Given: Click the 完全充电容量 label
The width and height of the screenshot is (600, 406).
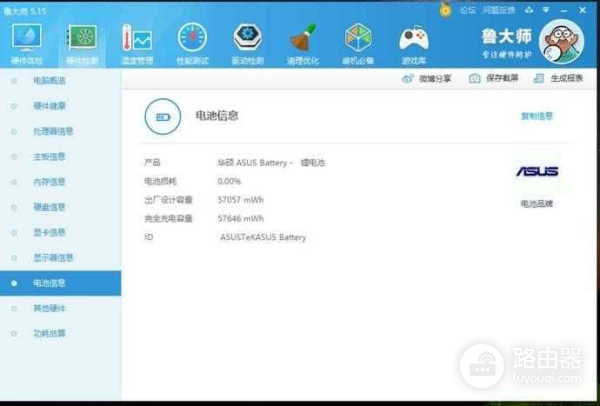Looking at the screenshot, I should pos(168,218).
